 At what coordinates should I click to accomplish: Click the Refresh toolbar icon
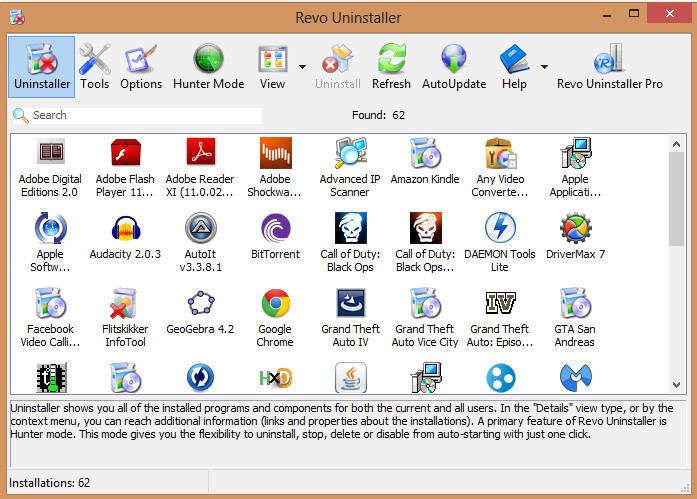pos(391,66)
